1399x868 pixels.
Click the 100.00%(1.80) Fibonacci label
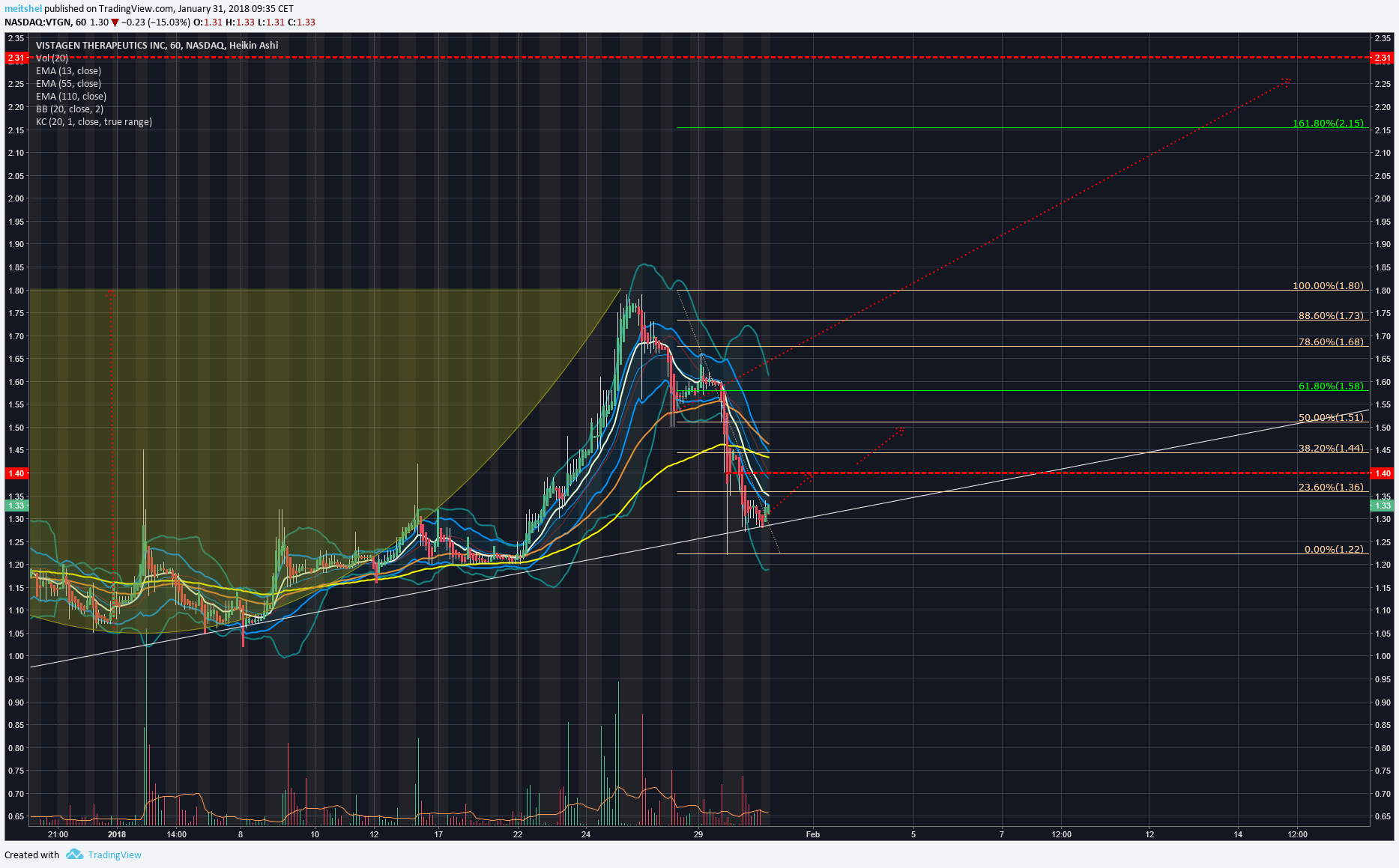point(1328,285)
